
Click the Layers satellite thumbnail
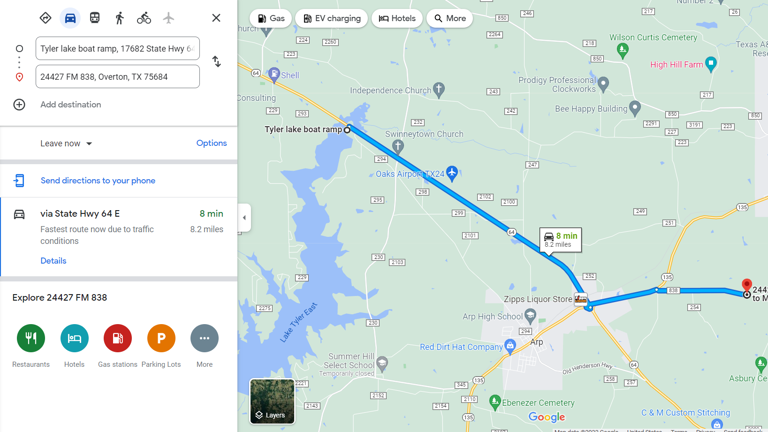coord(272,401)
